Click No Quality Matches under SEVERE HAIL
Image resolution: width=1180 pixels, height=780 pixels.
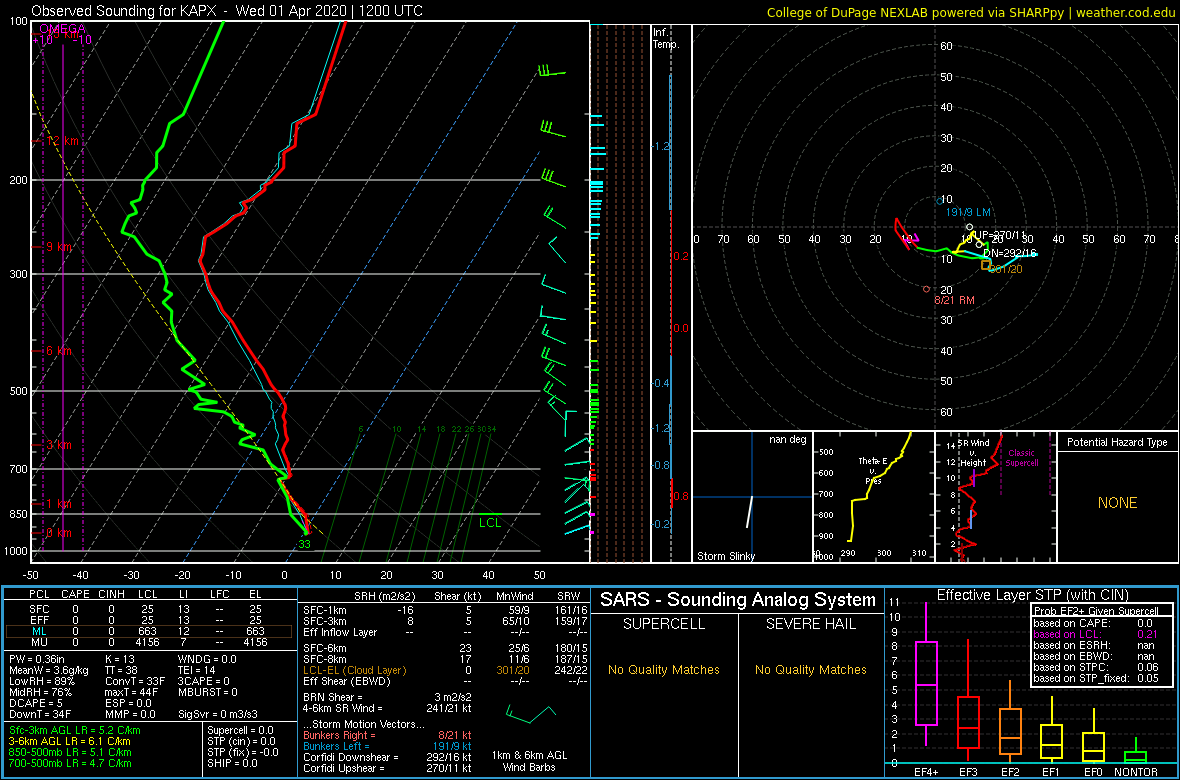(x=811, y=669)
